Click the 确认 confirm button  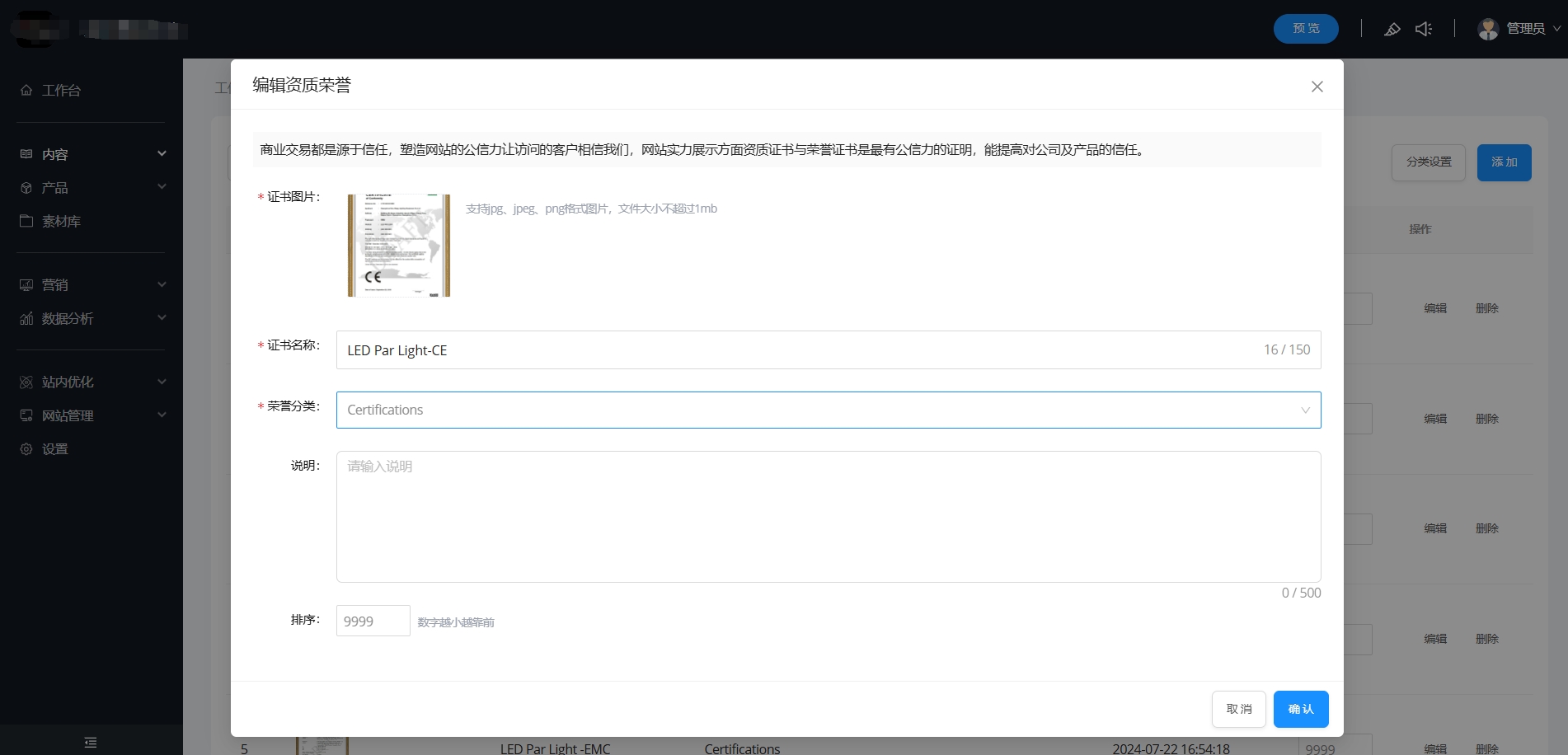[1300, 709]
